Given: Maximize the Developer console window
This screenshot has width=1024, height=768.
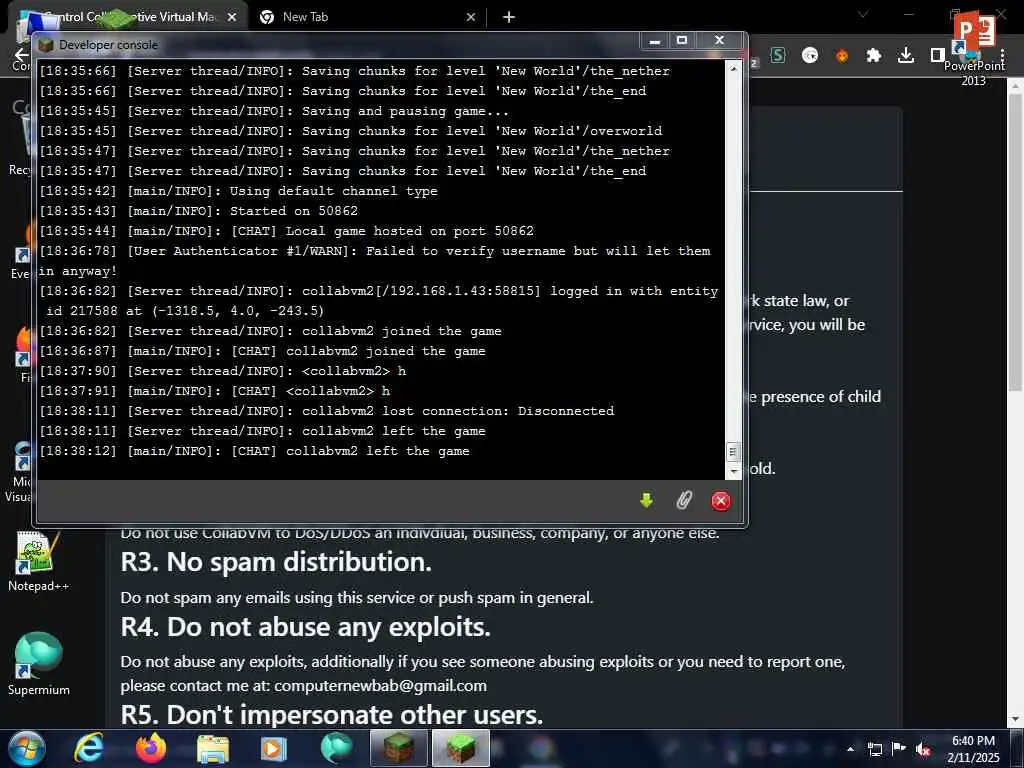Looking at the screenshot, I should [682, 41].
